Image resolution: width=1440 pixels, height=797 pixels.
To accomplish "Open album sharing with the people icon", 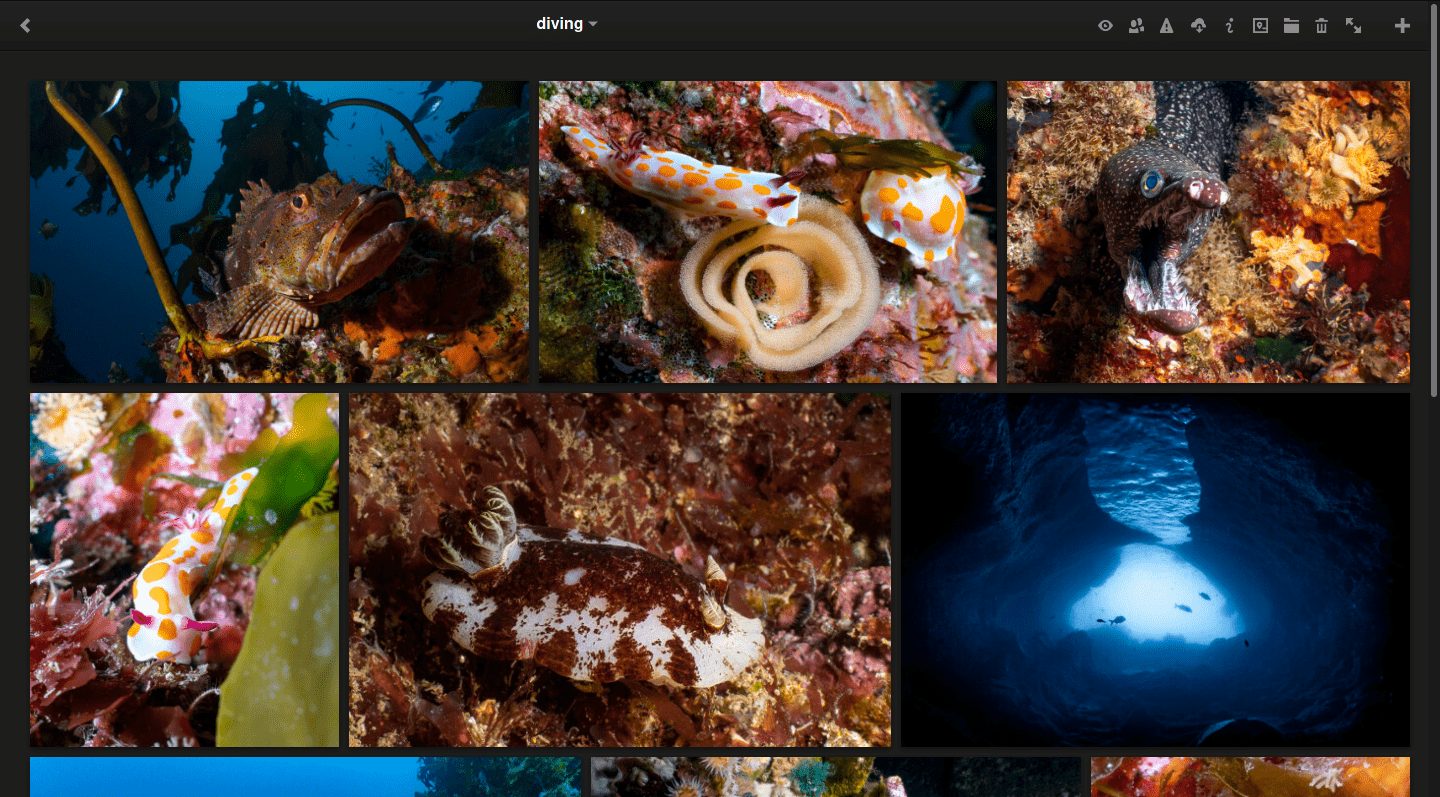I will 1136,26.
